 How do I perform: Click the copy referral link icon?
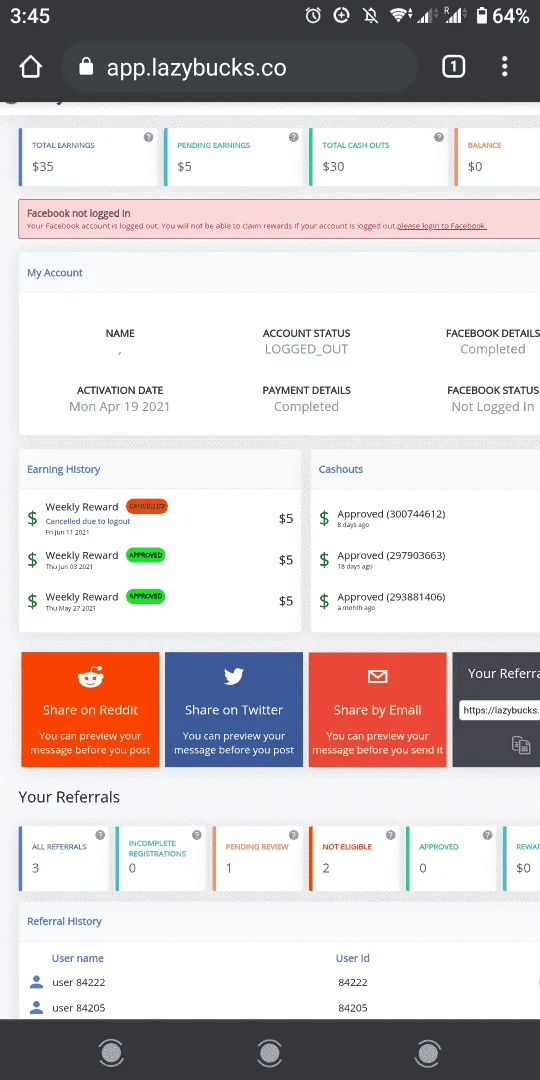[521, 745]
